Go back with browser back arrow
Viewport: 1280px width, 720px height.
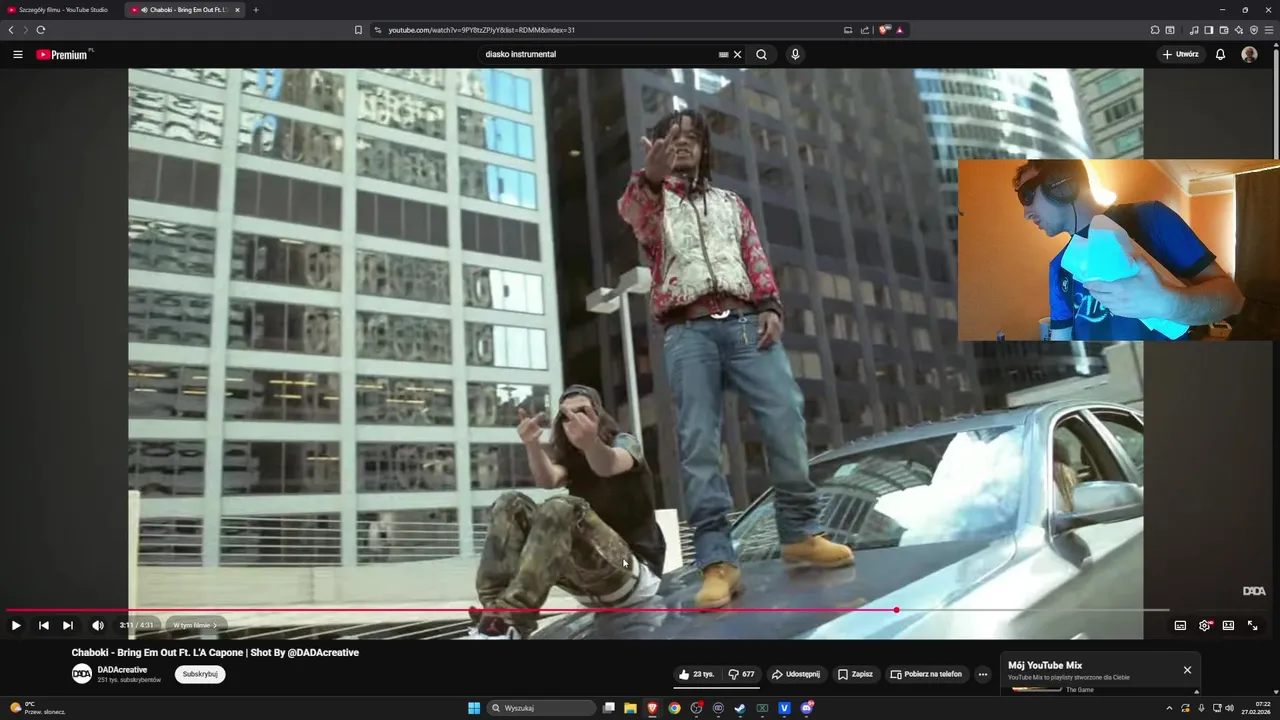pyautogui.click(x=11, y=30)
